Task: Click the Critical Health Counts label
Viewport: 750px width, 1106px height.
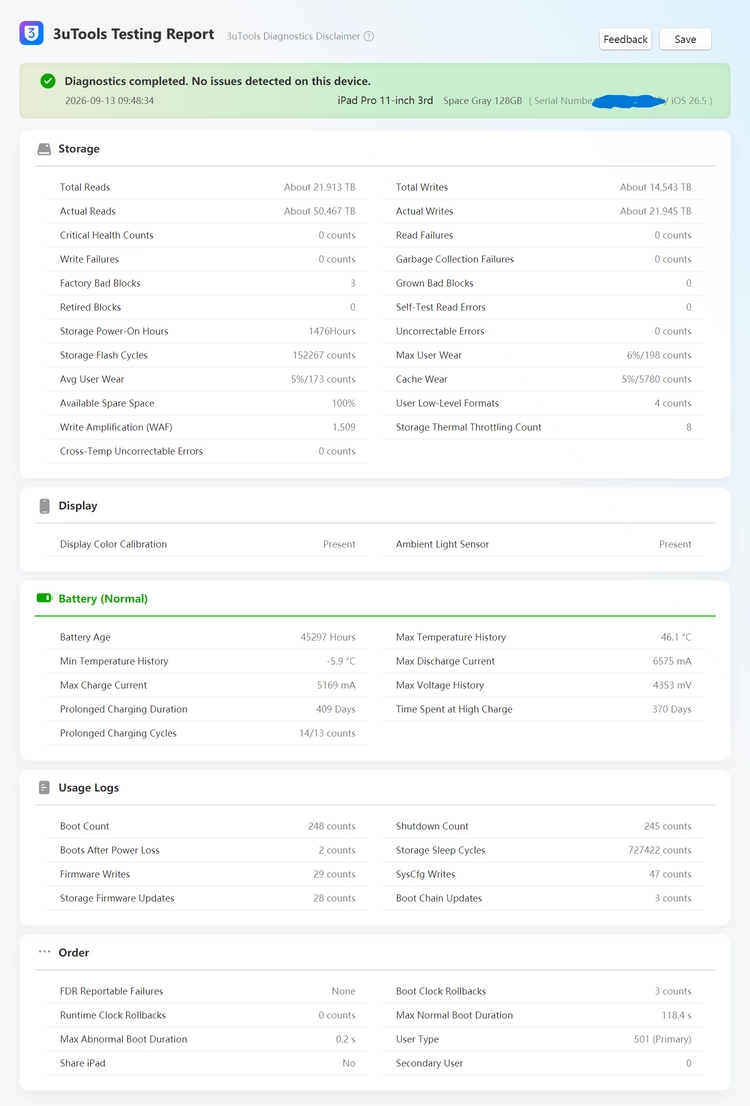Action: 107,235
